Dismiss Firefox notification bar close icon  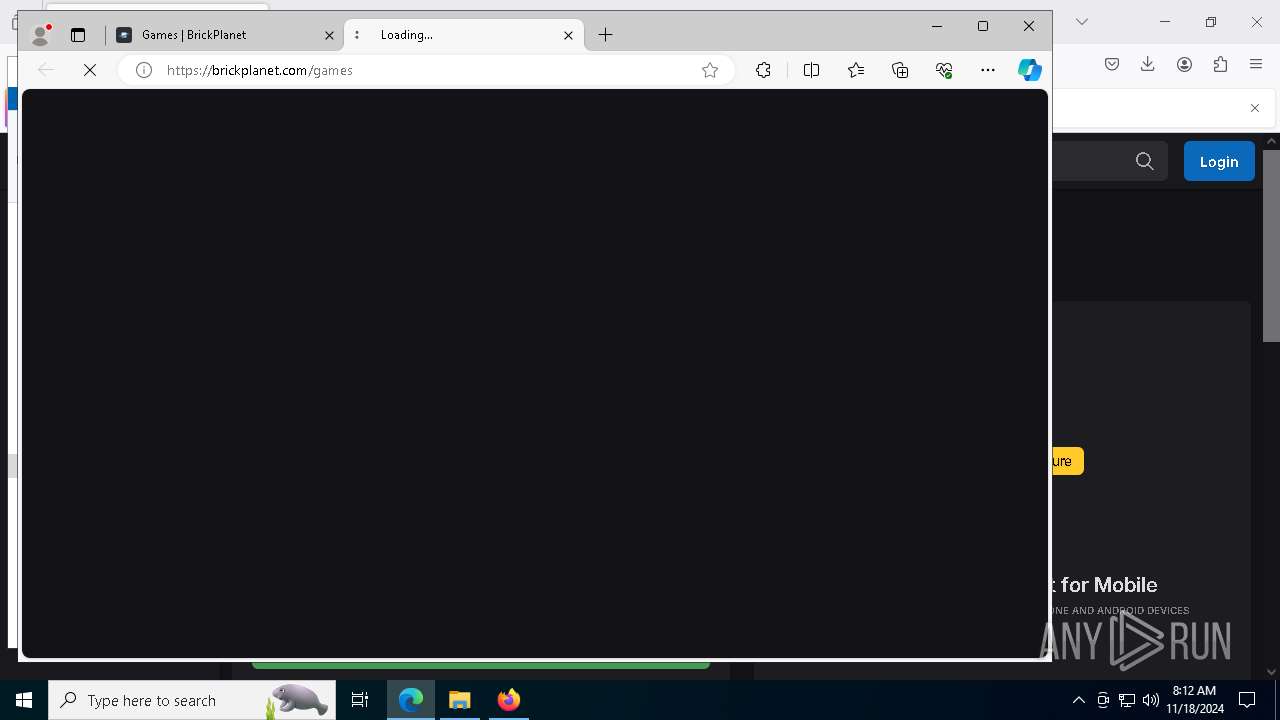[1255, 108]
